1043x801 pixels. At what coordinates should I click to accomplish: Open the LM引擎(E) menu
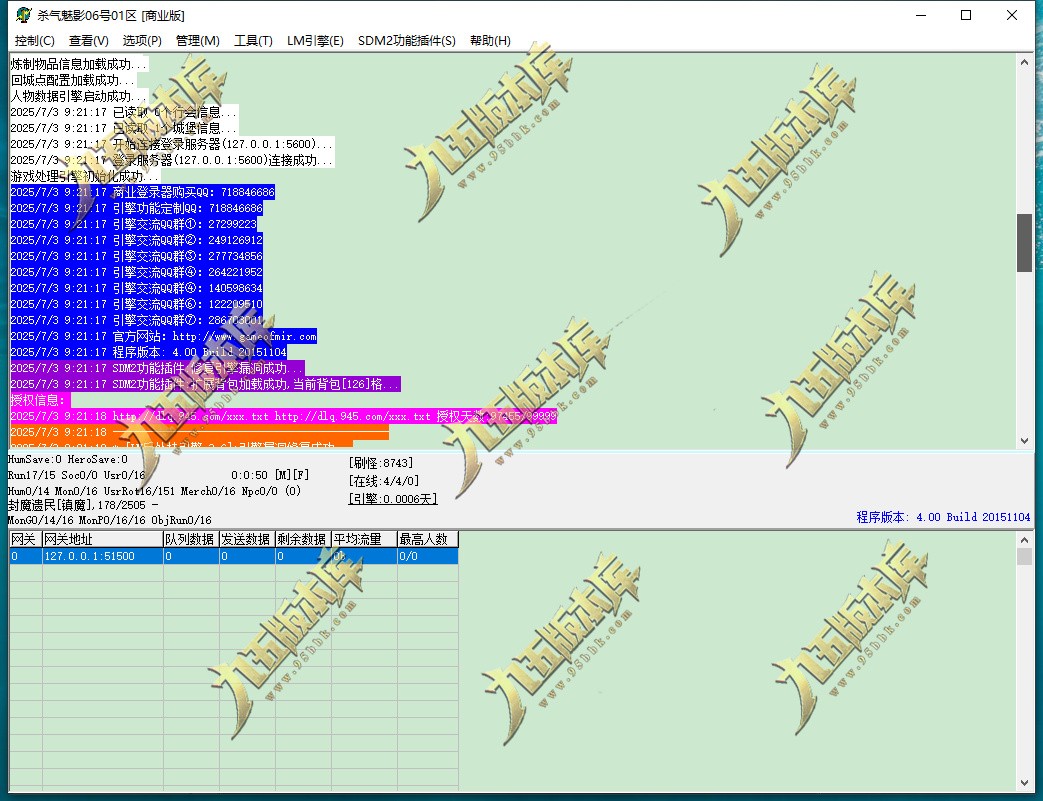click(315, 41)
